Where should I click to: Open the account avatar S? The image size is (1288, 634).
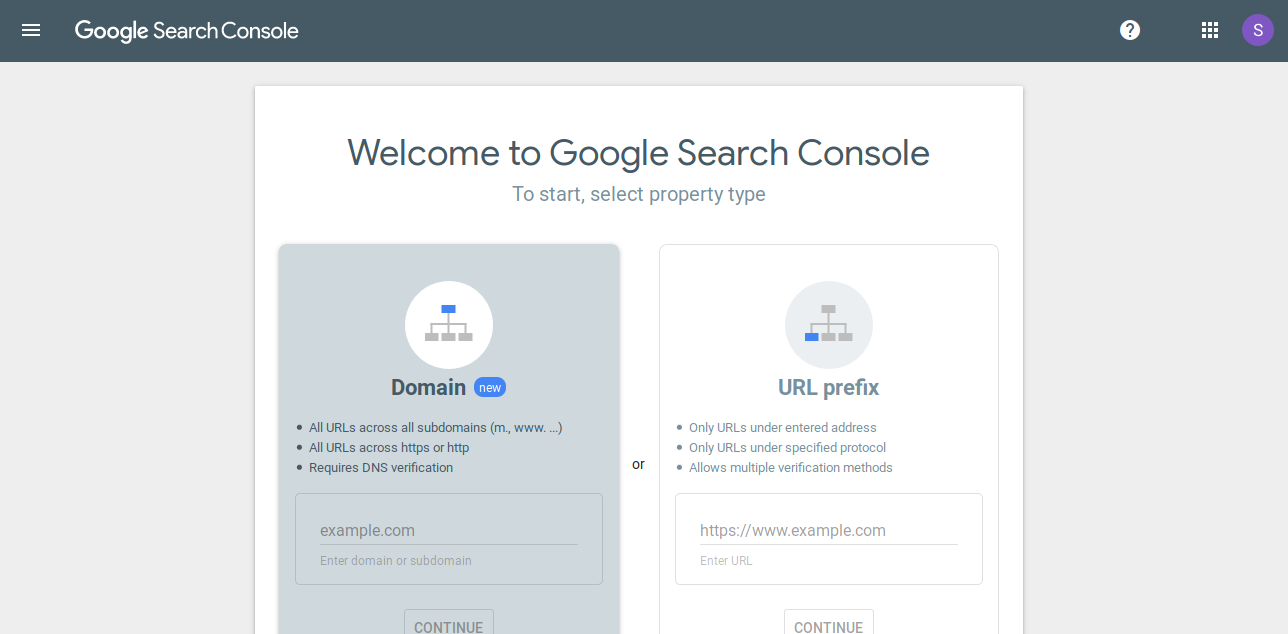(x=1258, y=30)
